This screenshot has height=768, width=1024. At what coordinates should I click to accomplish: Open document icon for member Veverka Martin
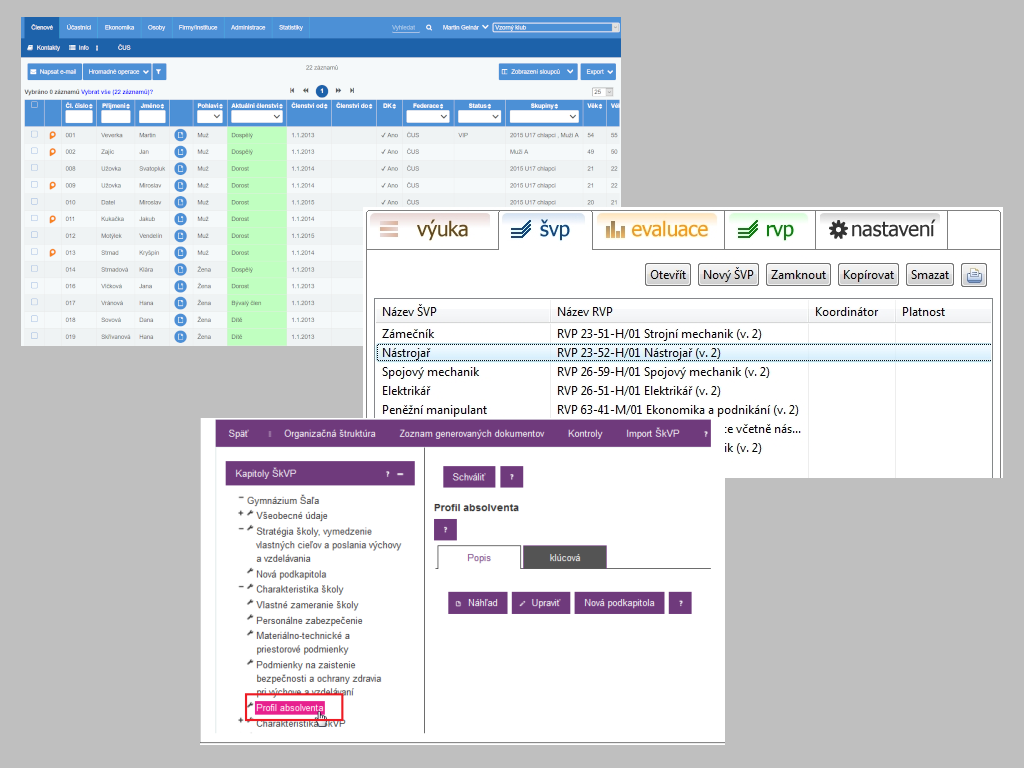coord(180,135)
